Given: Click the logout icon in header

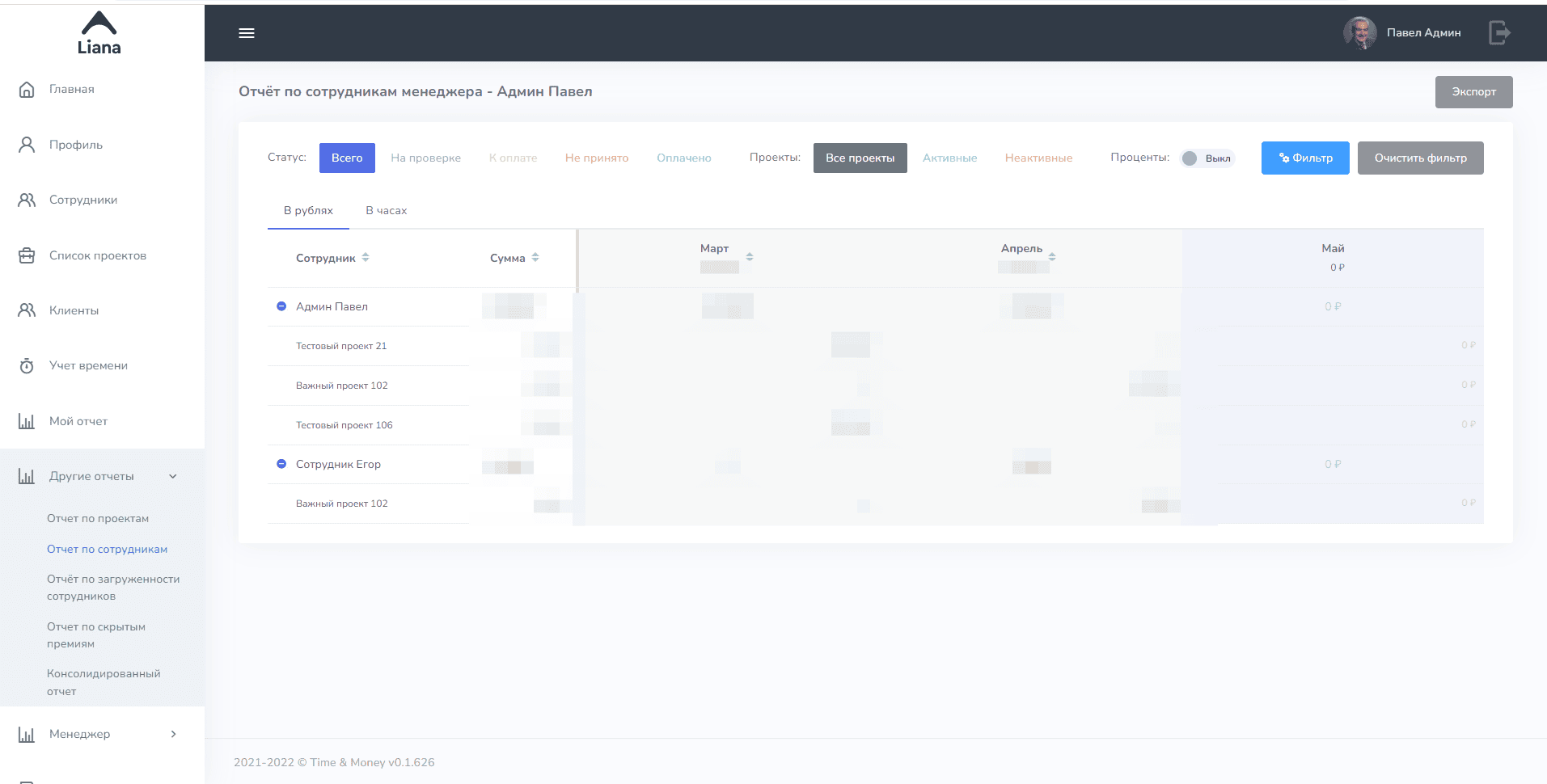Looking at the screenshot, I should pos(1499,33).
